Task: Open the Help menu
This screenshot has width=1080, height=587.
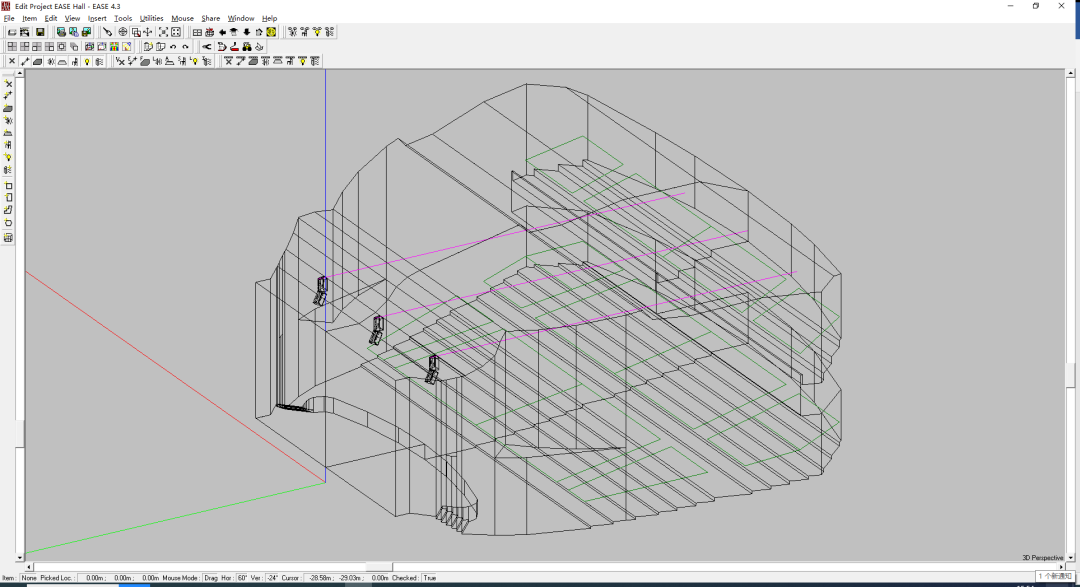Action: pyautogui.click(x=269, y=19)
